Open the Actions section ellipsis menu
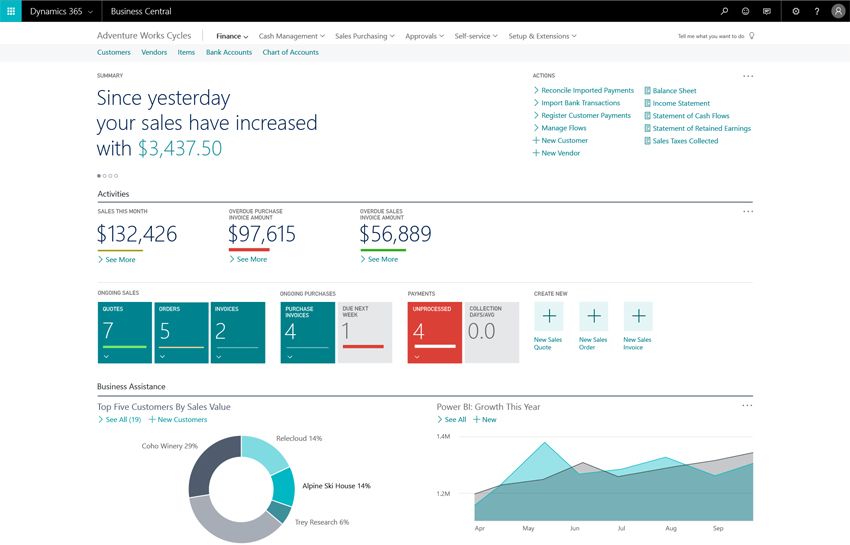Image resolution: width=850 pixels, height=545 pixels. [x=748, y=76]
